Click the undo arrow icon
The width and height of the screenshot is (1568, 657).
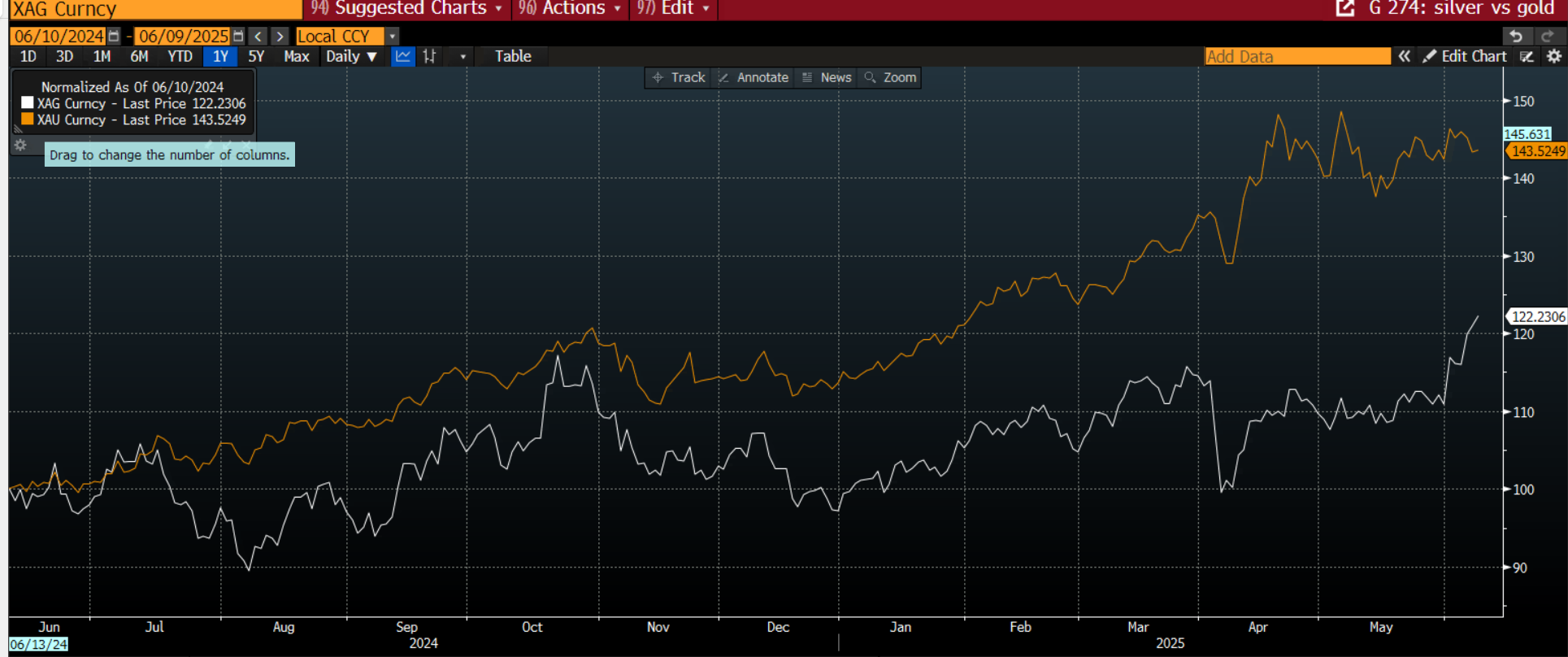1516,37
